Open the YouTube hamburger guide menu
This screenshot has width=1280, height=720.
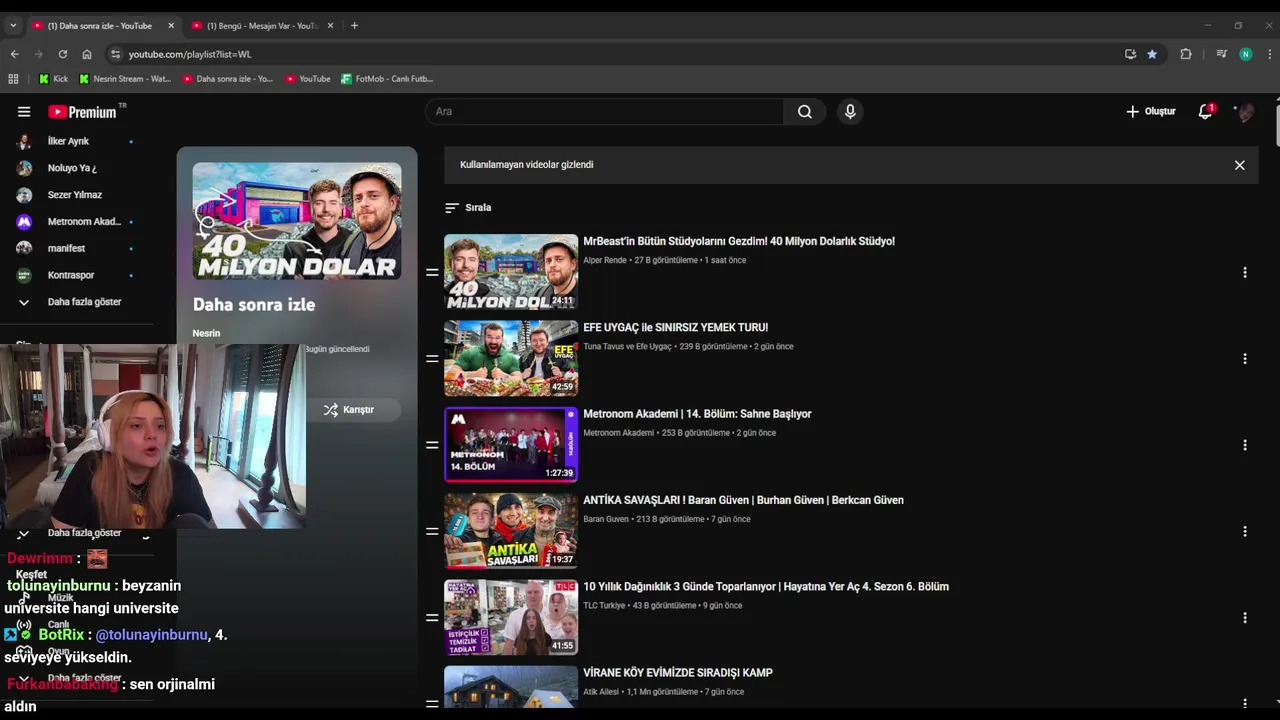24,112
